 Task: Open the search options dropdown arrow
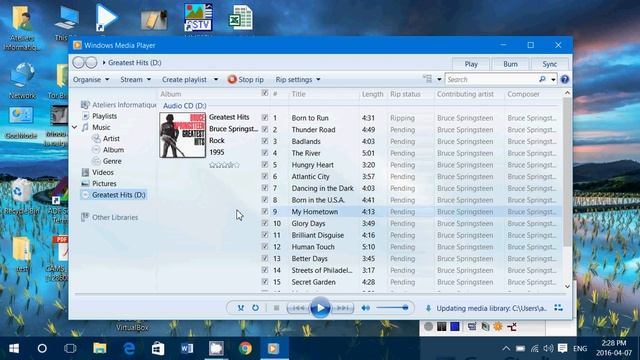[553, 80]
